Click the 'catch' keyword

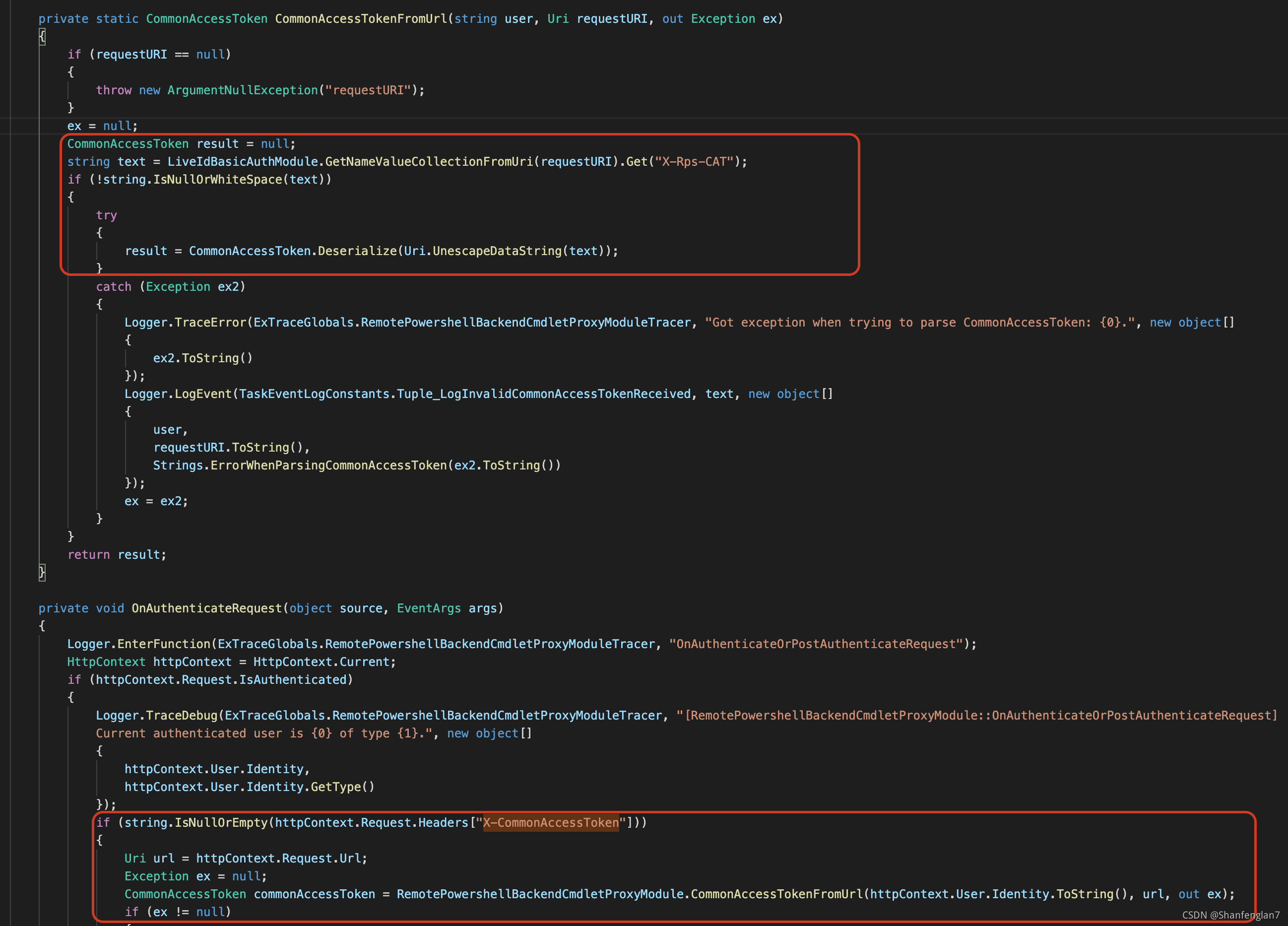(x=113, y=287)
